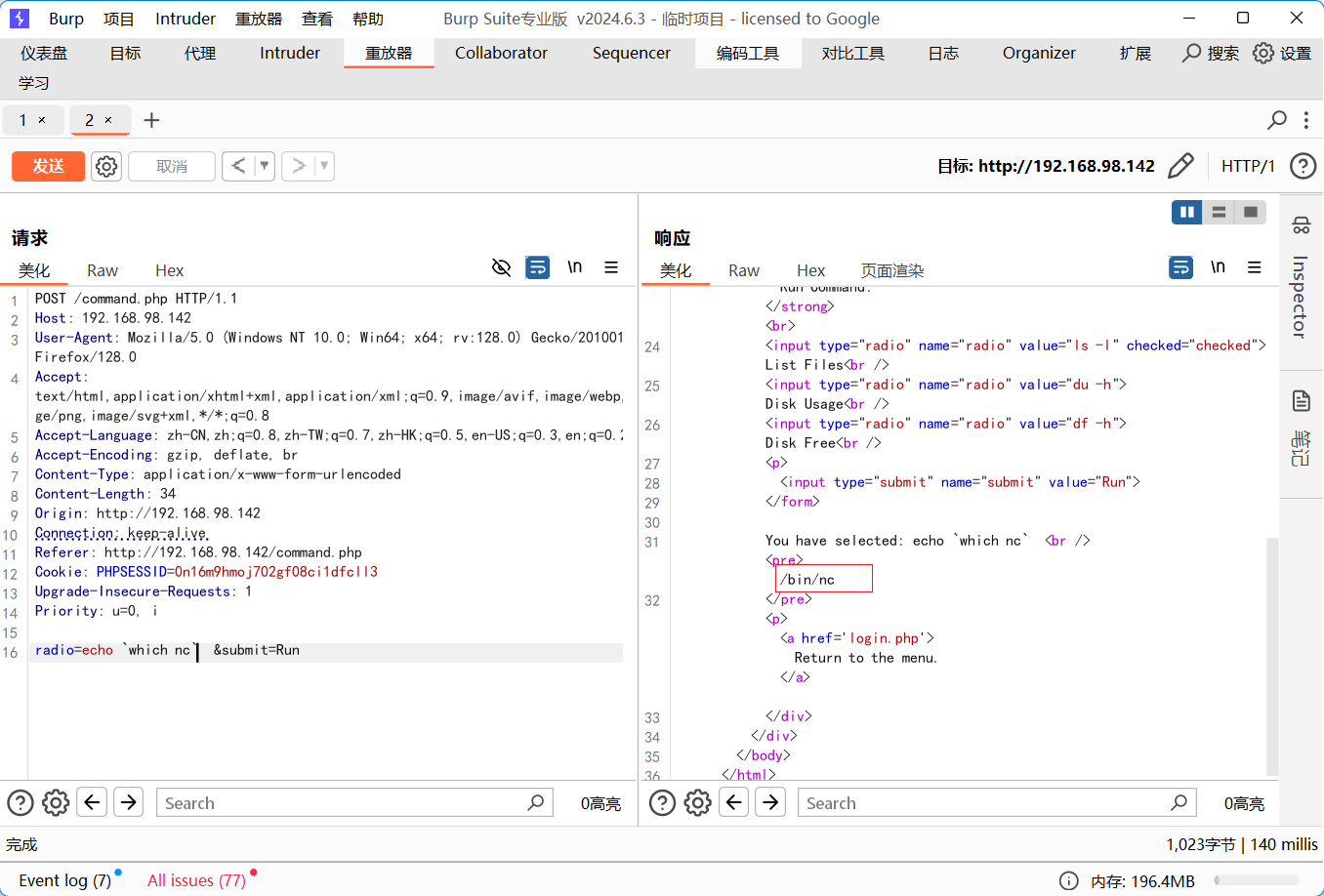This screenshot has width=1324, height=896.
Task: Switch to the 编码工具 tab
Action: (x=748, y=53)
